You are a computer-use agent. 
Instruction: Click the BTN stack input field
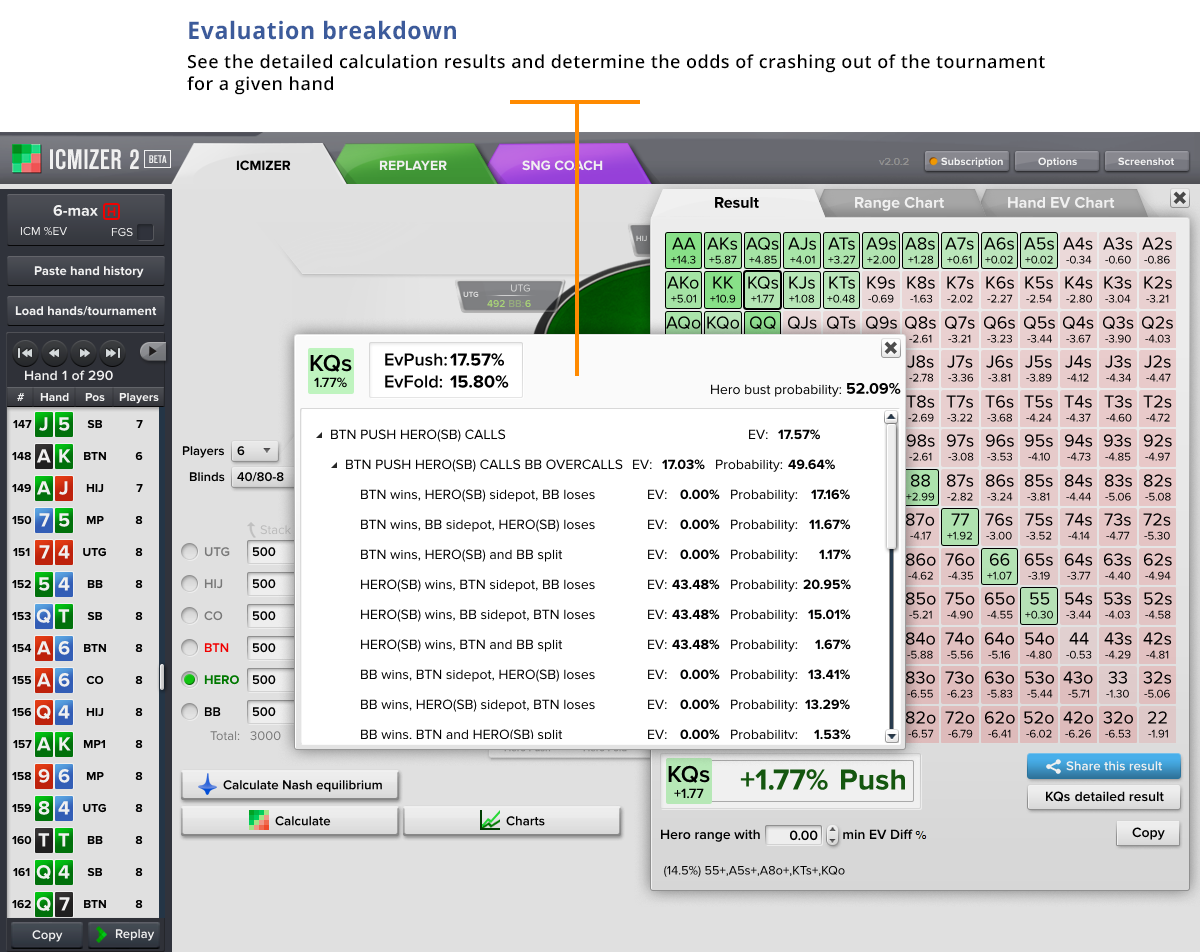point(270,648)
